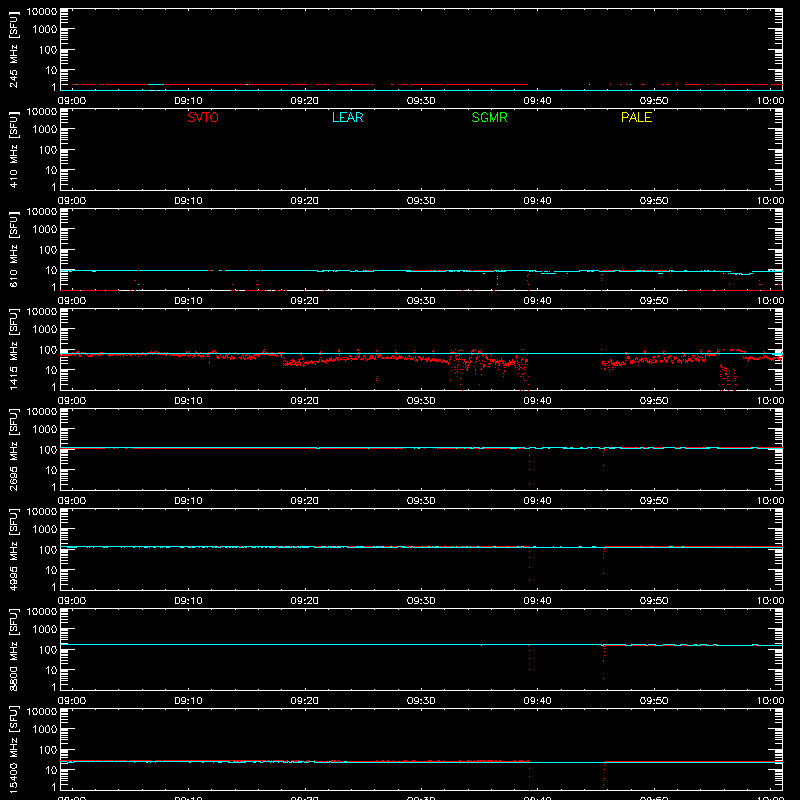The image size is (800, 800).
Task: Click 09:10 time label of 245 MHz plot
Action: (x=188, y=101)
